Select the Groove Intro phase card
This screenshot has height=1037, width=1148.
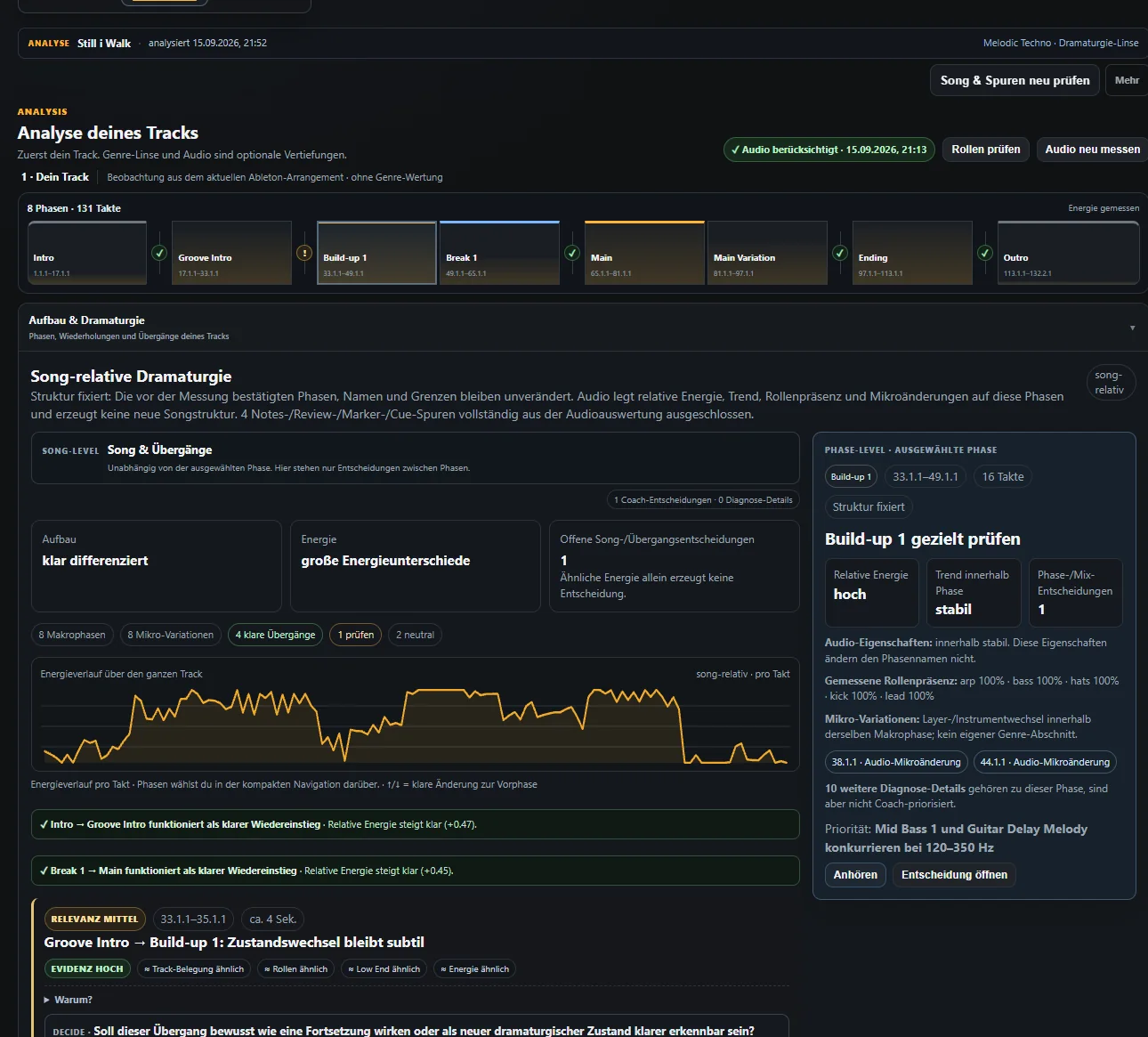(x=231, y=253)
